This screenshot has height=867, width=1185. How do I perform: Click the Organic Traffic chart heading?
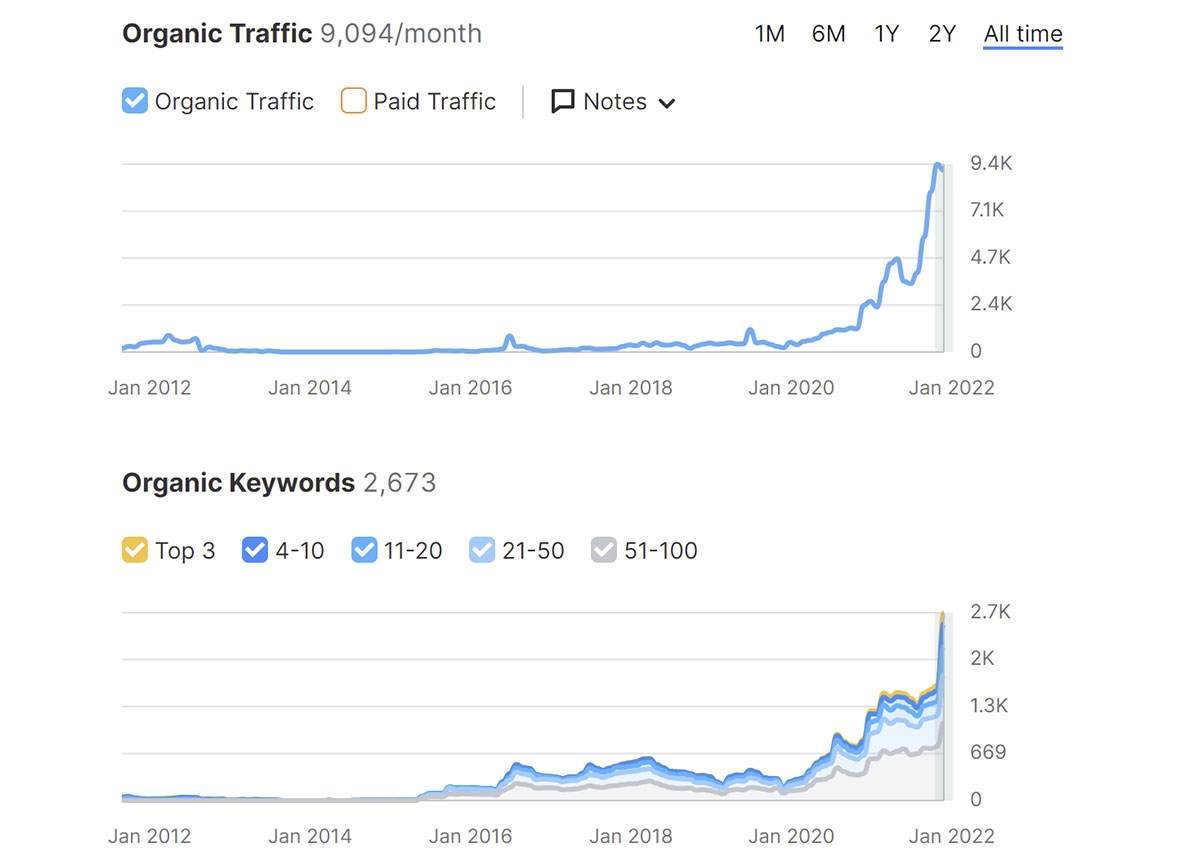[217, 34]
